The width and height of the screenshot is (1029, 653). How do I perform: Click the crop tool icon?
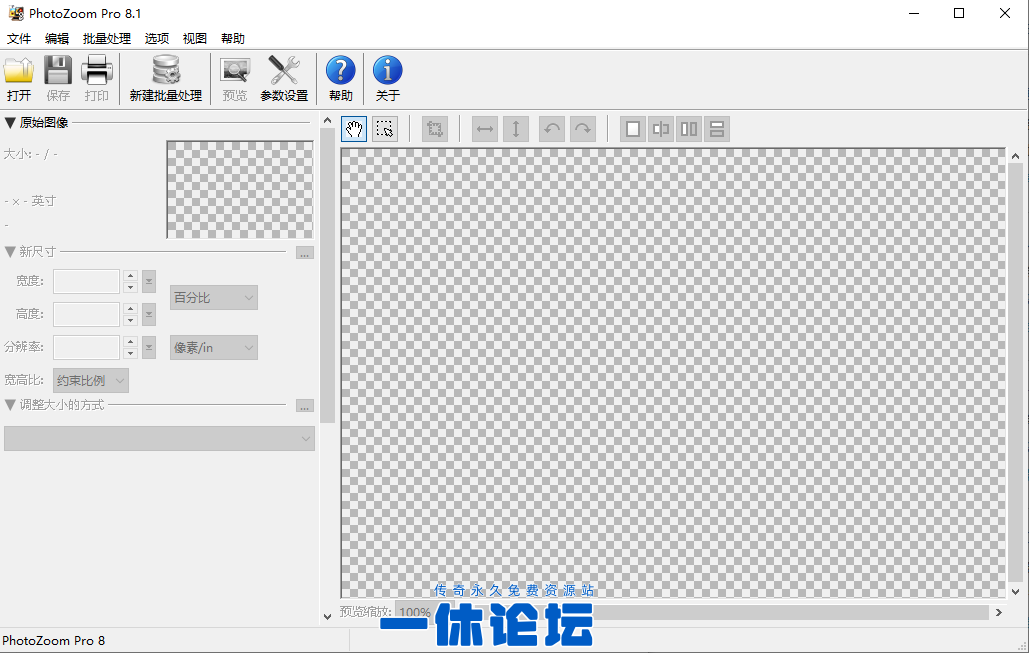point(434,129)
